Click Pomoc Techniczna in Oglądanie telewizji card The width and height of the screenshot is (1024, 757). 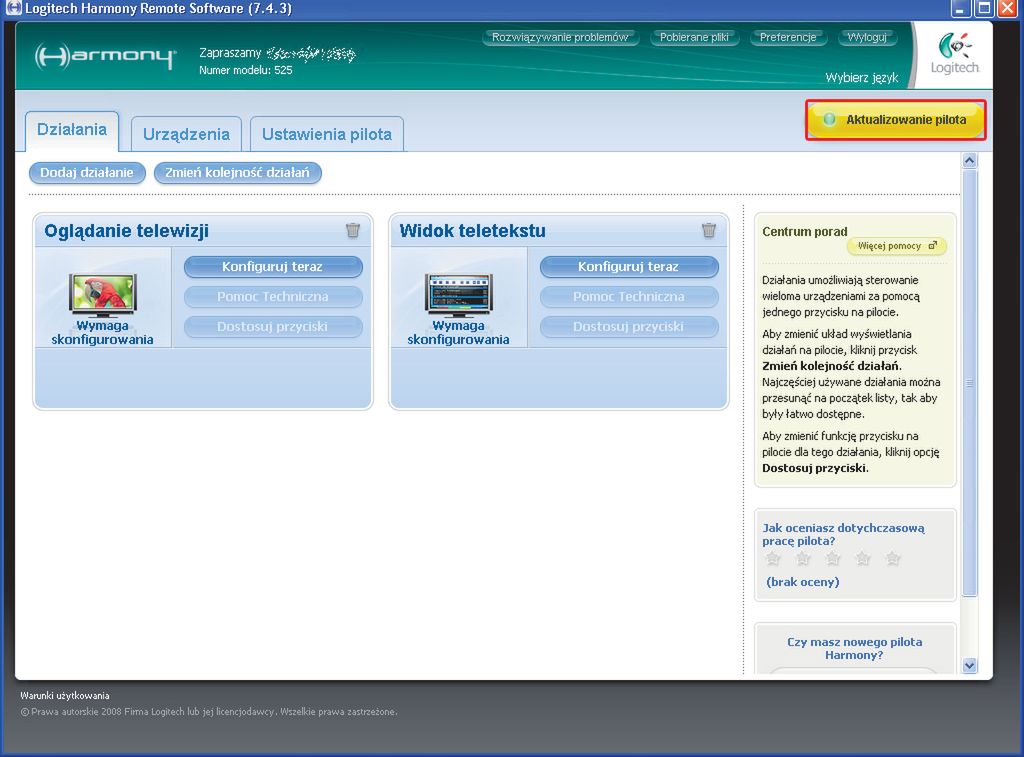273,297
